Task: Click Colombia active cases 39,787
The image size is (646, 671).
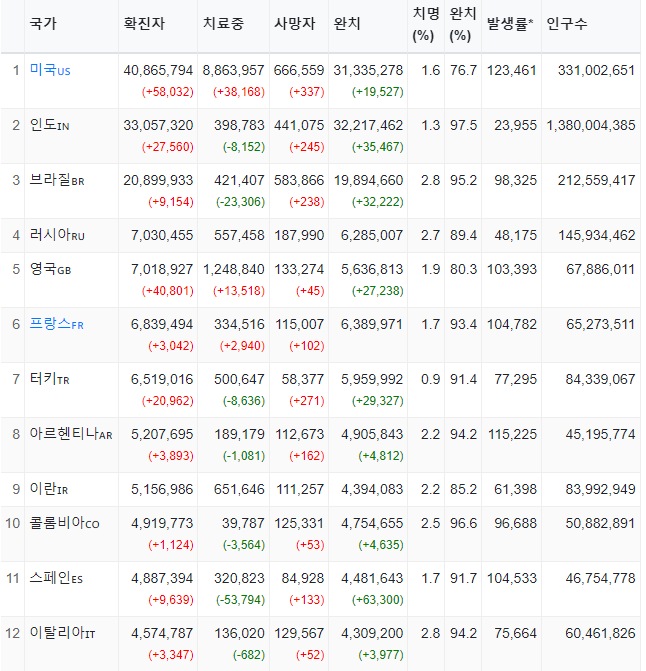Action: (243, 523)
